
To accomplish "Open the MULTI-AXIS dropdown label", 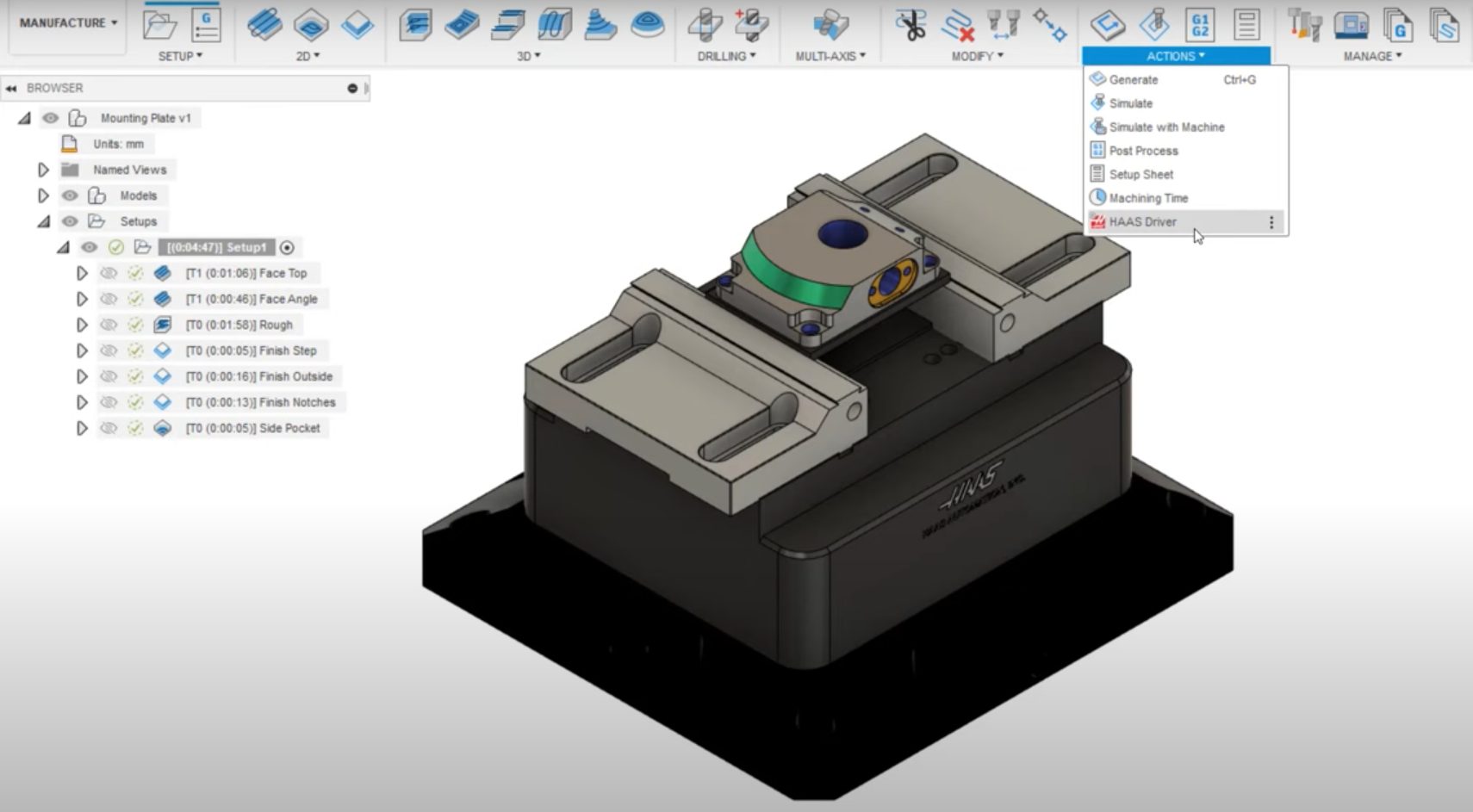I will 830,56.
